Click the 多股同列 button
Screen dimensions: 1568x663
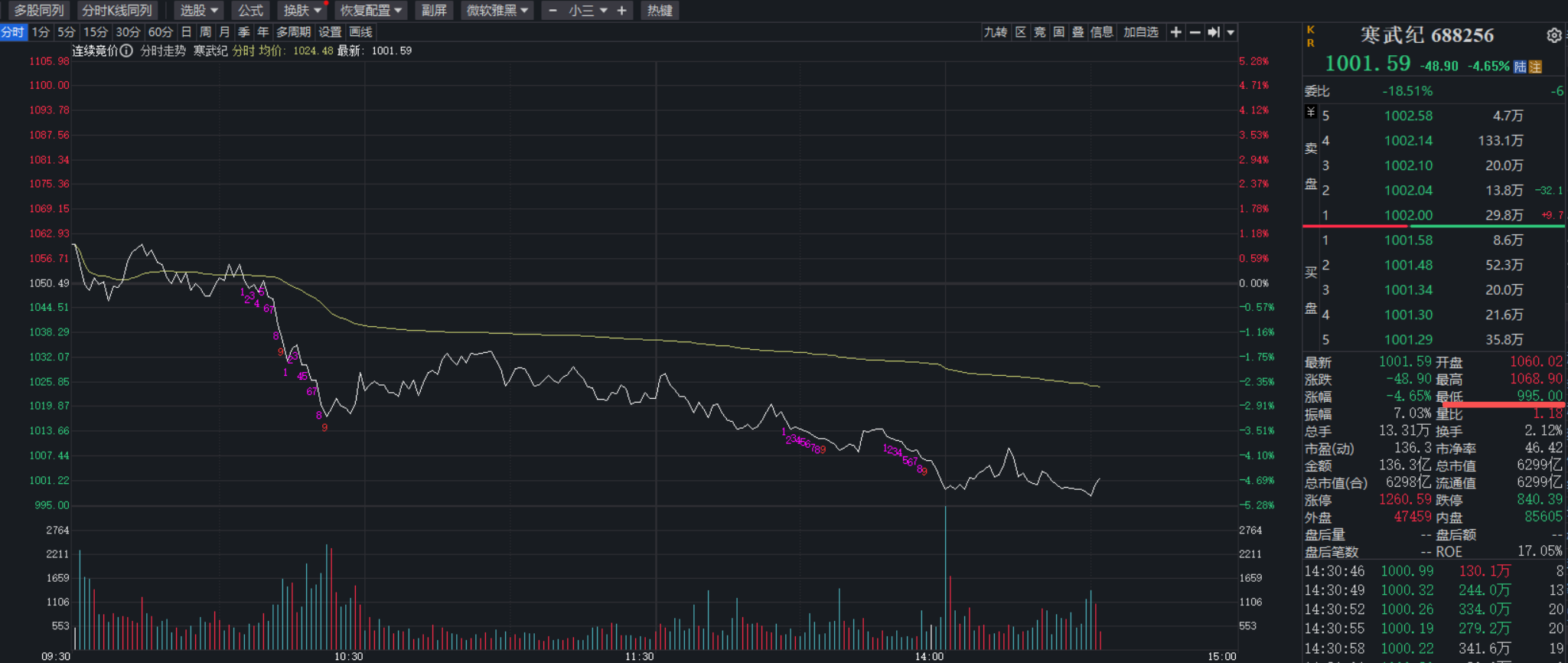[38, 11]
